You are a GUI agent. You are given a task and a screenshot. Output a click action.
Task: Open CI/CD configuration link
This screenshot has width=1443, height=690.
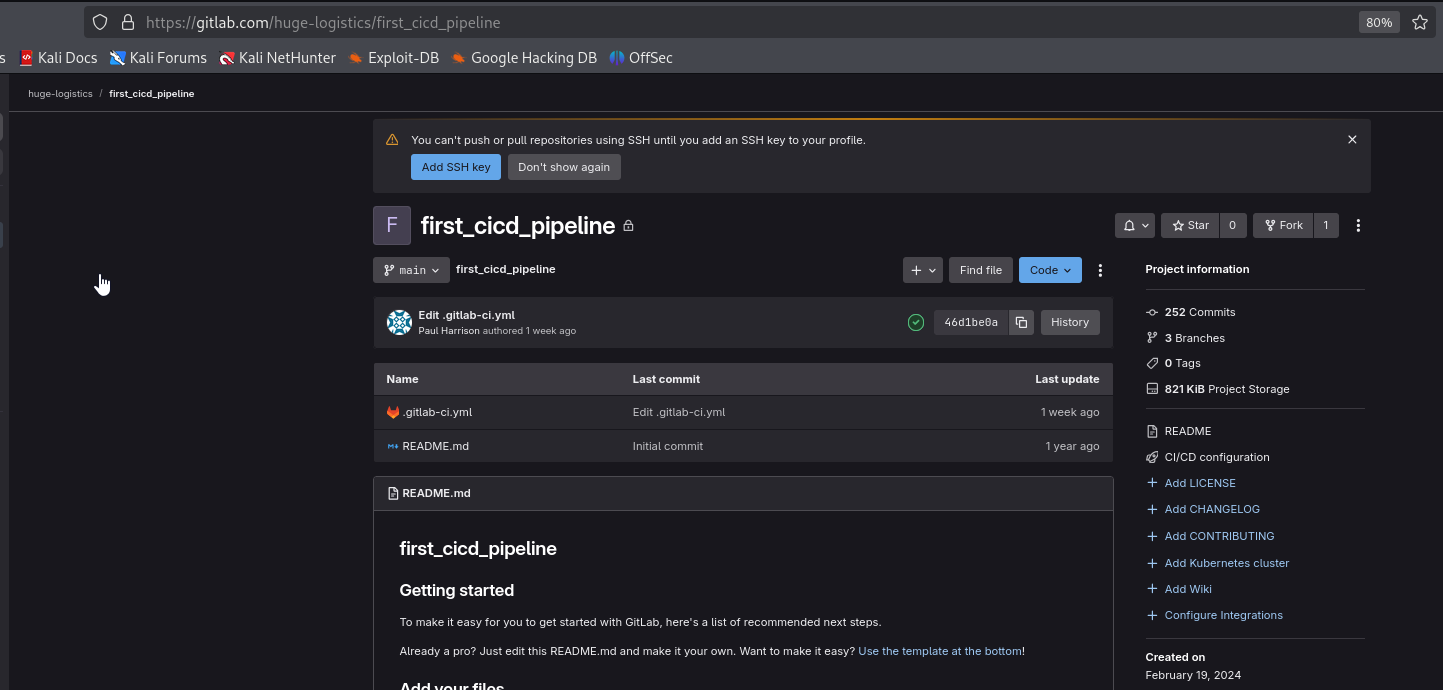tap(1217, 457)
